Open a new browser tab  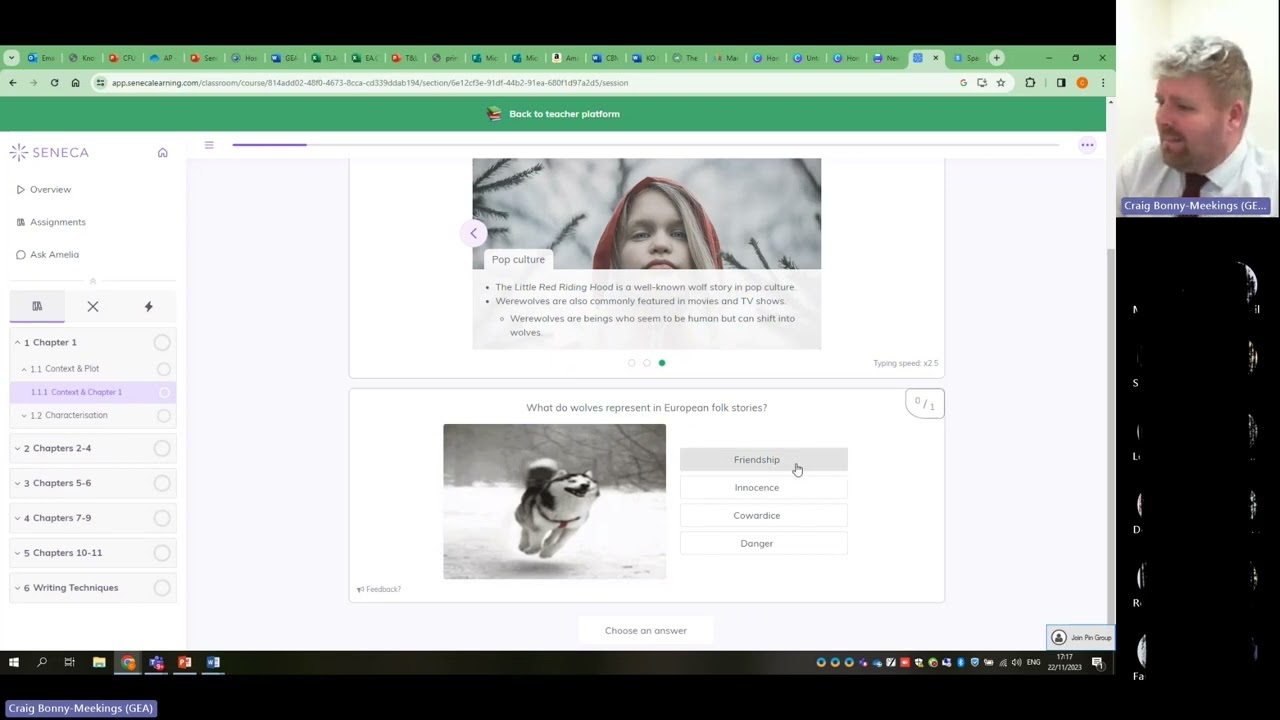(996, 58)
